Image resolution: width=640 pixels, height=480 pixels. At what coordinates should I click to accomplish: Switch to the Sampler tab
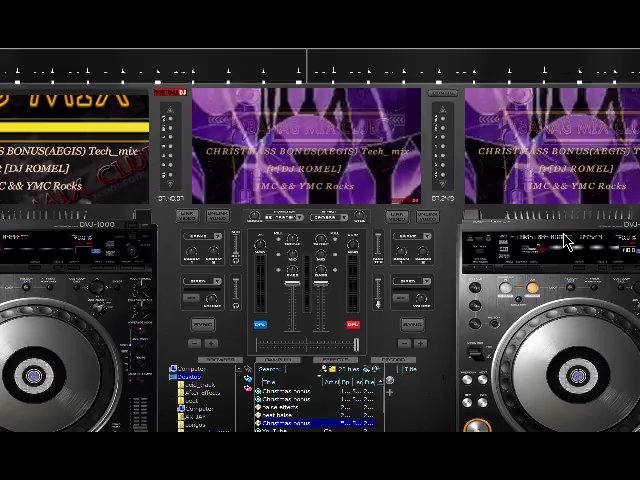(277, 360)
